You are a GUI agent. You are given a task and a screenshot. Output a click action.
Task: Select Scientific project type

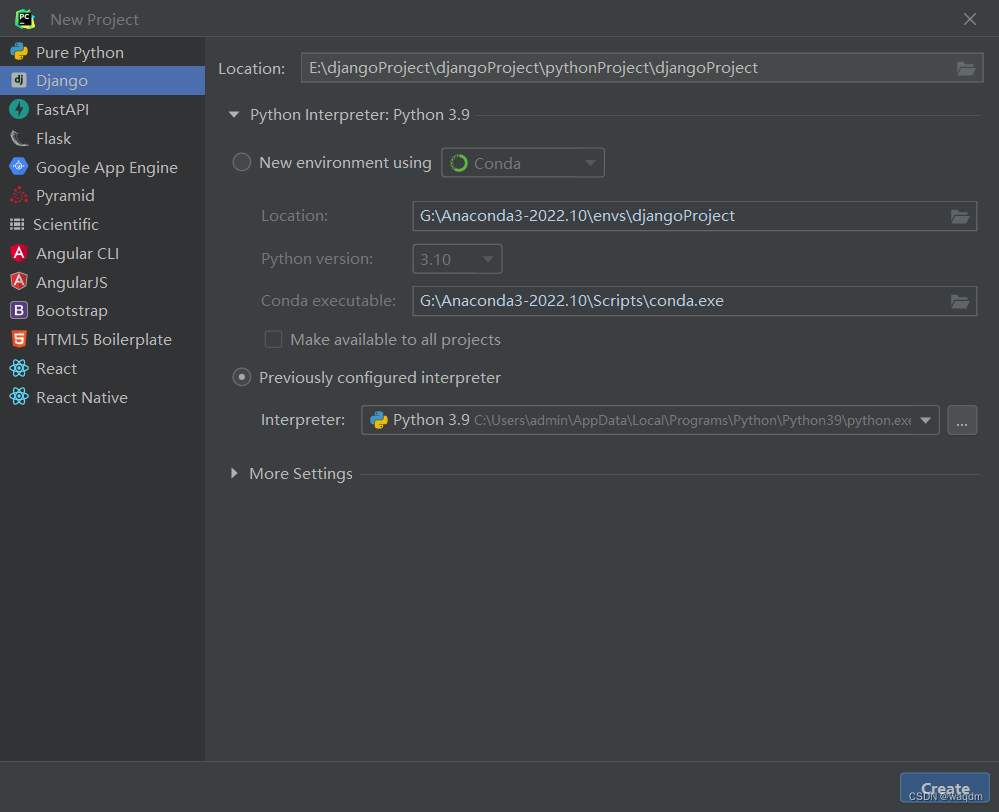point(103,224)
